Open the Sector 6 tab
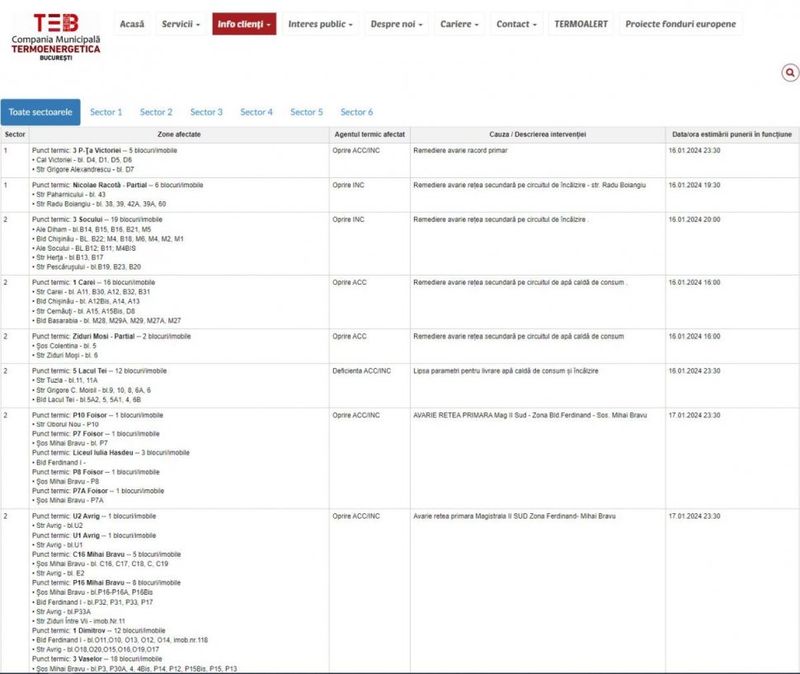Image resolution: width=800 pixels, height=674 pixels. [356, 113]
